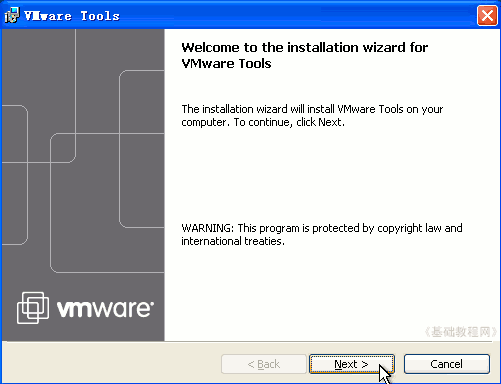Close the VMware Tools installer window
This screenshot has width=501, height=384.
tap(487, 15)
